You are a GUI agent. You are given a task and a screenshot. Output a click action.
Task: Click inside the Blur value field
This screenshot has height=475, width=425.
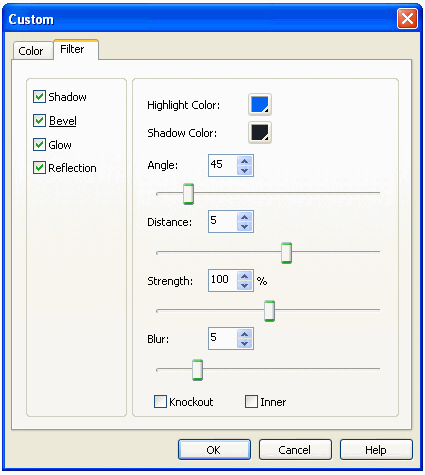[x=223, y=338]
